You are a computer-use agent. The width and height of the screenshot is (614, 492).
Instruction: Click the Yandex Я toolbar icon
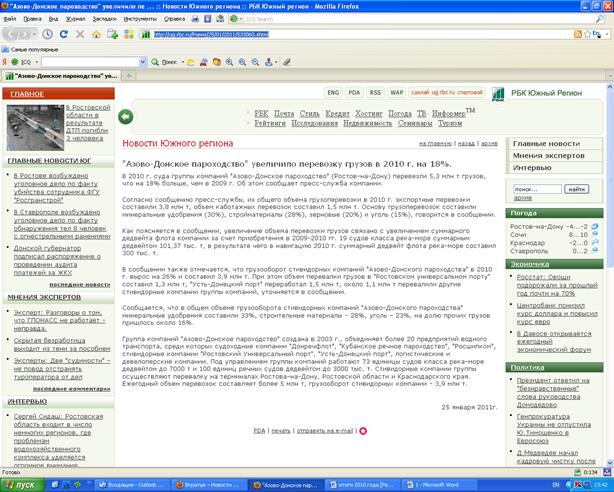pyautogui.click(x=4, y=62)
